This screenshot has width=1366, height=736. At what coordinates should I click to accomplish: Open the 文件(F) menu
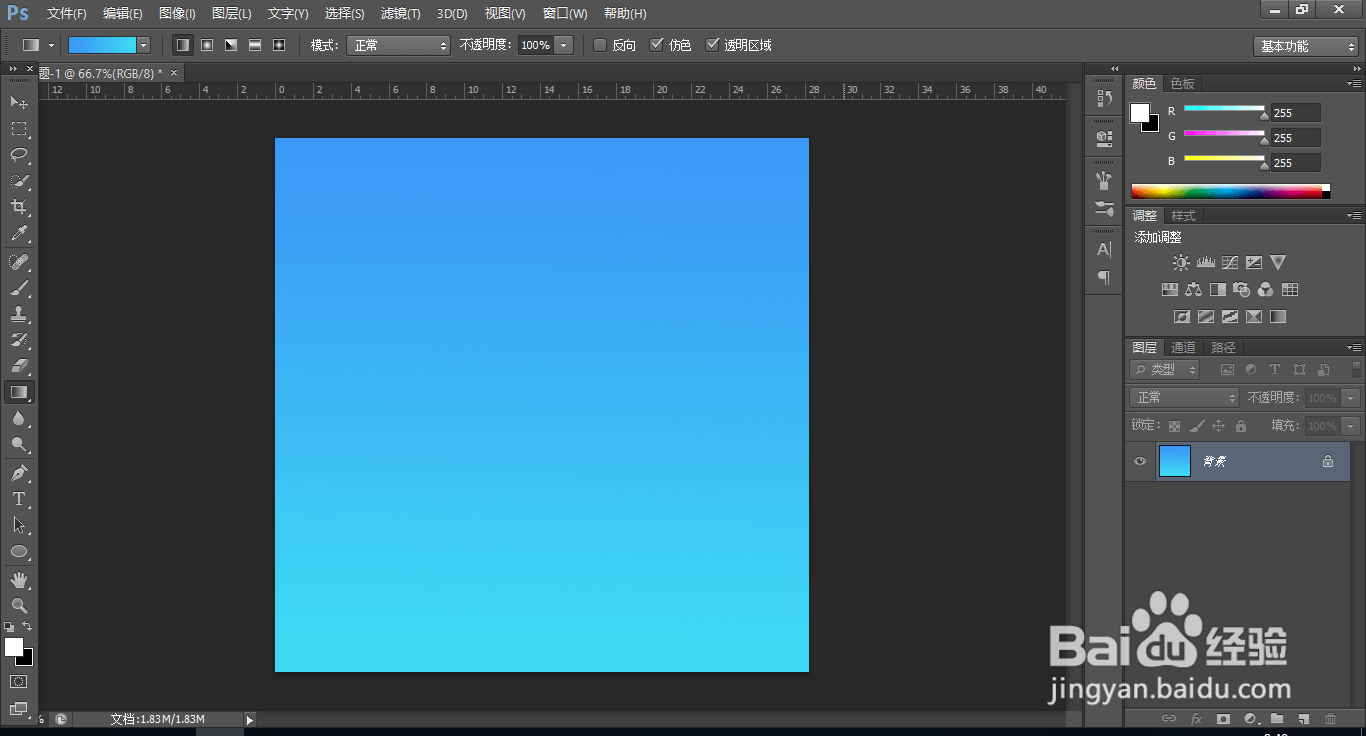click(x=67, y=13)
